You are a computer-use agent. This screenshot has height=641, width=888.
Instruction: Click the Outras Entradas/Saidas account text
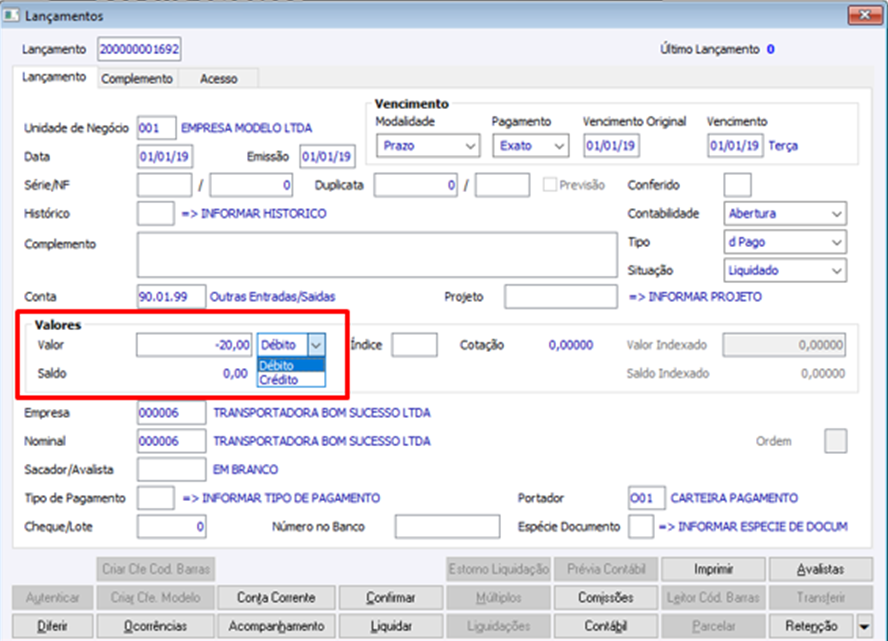(272, 297)
